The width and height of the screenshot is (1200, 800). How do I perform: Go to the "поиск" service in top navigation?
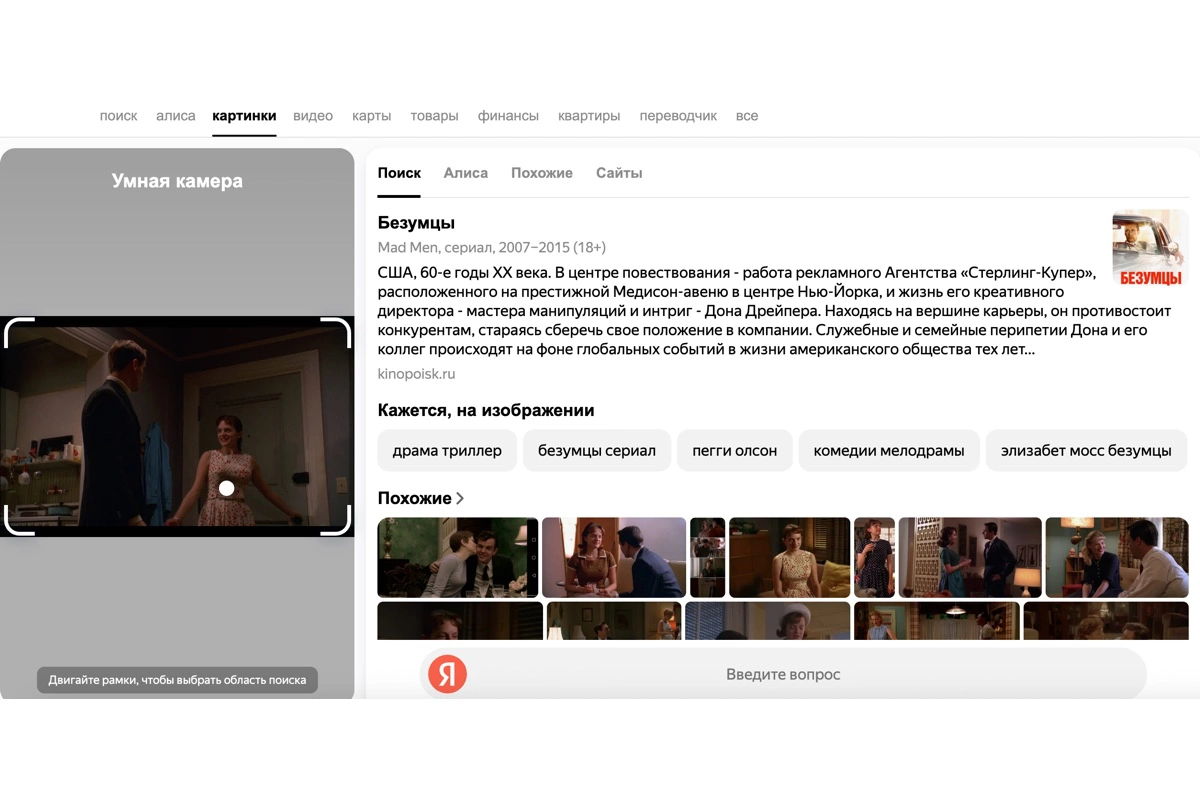coord(119,116)
